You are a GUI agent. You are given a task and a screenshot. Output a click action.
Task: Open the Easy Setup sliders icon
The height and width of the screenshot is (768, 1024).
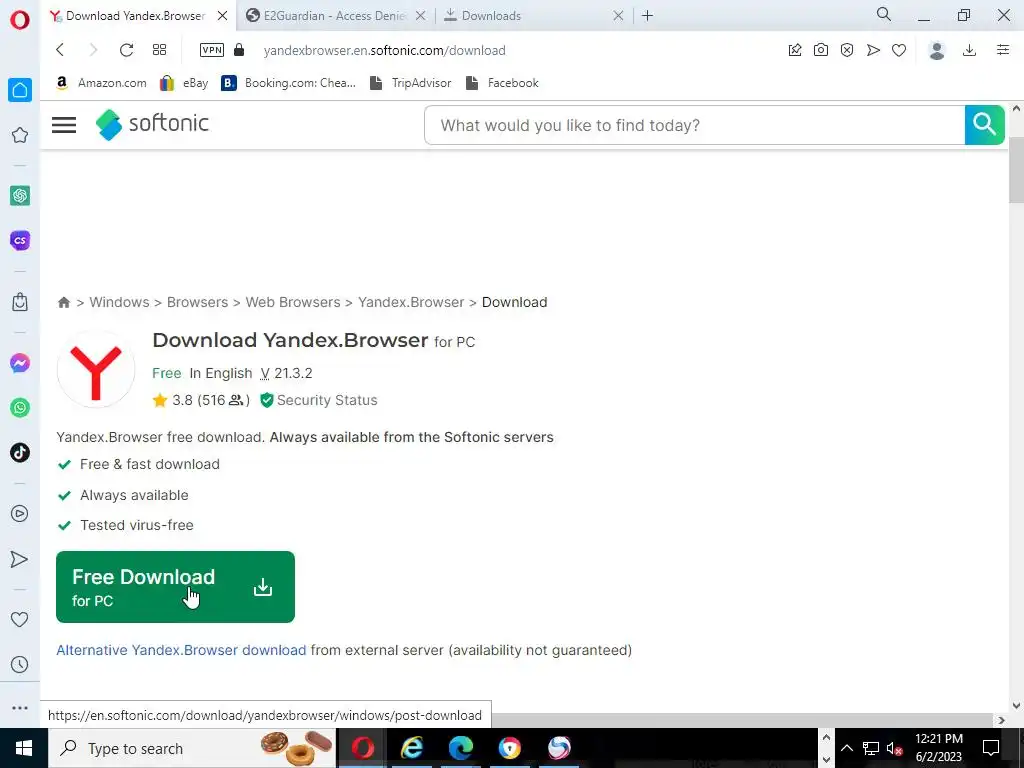[1003, 50]
